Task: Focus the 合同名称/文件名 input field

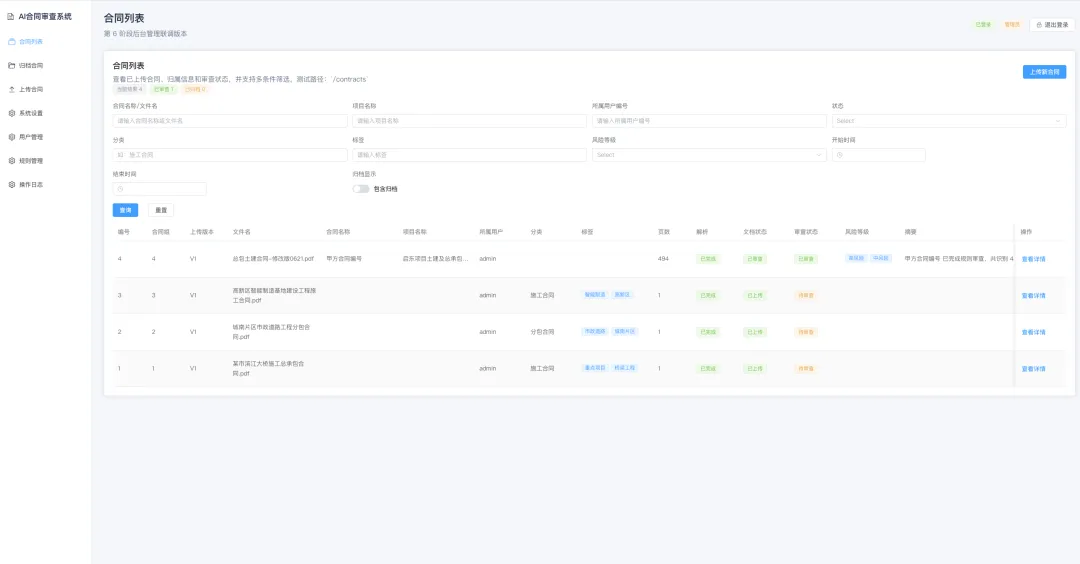Action: (x=230, y=121)
